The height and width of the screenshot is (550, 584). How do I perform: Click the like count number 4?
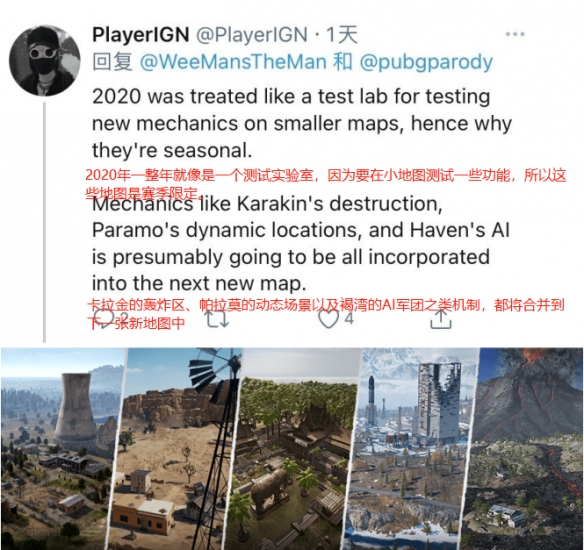click(x=349, y=319)
